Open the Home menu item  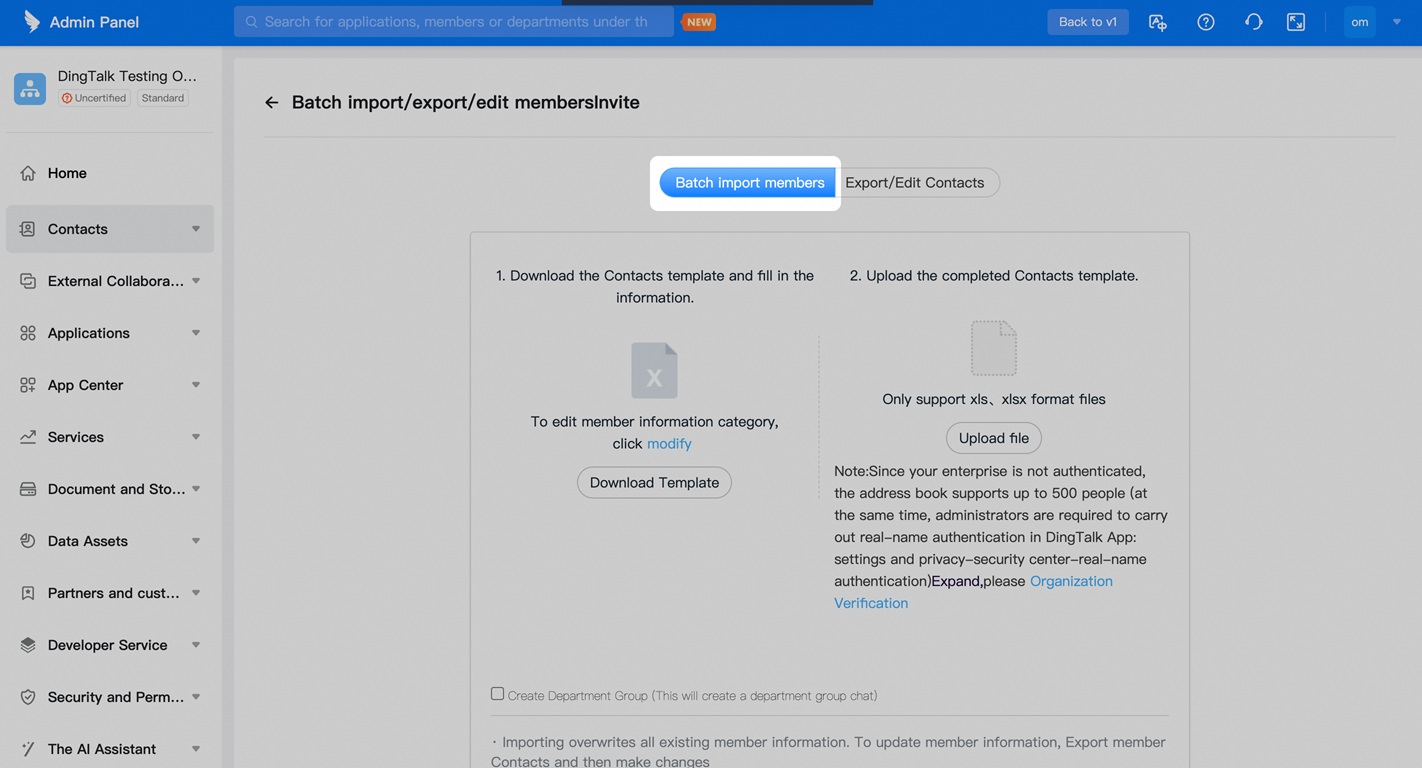(x=110, y=173)
